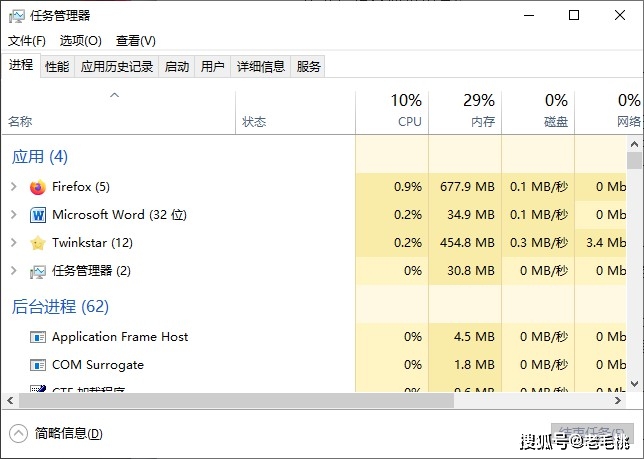Click Twinkstar disk value 0.3 MB/秒

(539, 243)
